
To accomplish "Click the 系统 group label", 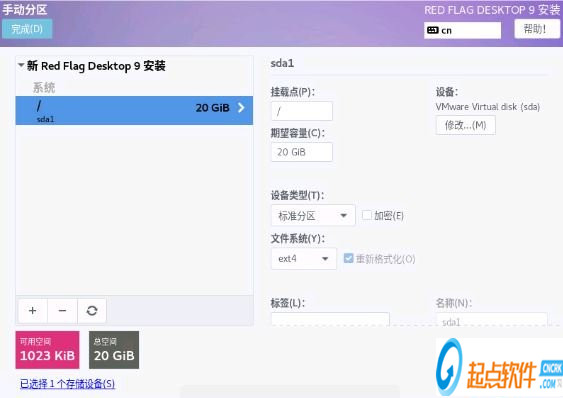I will pos(44,87).
